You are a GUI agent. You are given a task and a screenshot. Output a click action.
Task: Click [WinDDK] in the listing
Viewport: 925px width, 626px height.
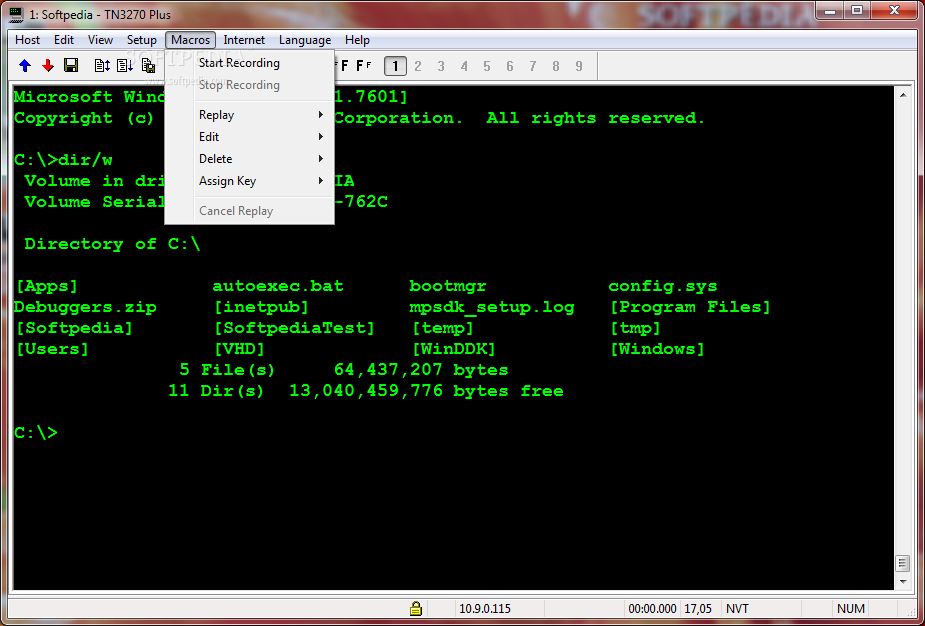pyautogui.click(x=454, y=349)
